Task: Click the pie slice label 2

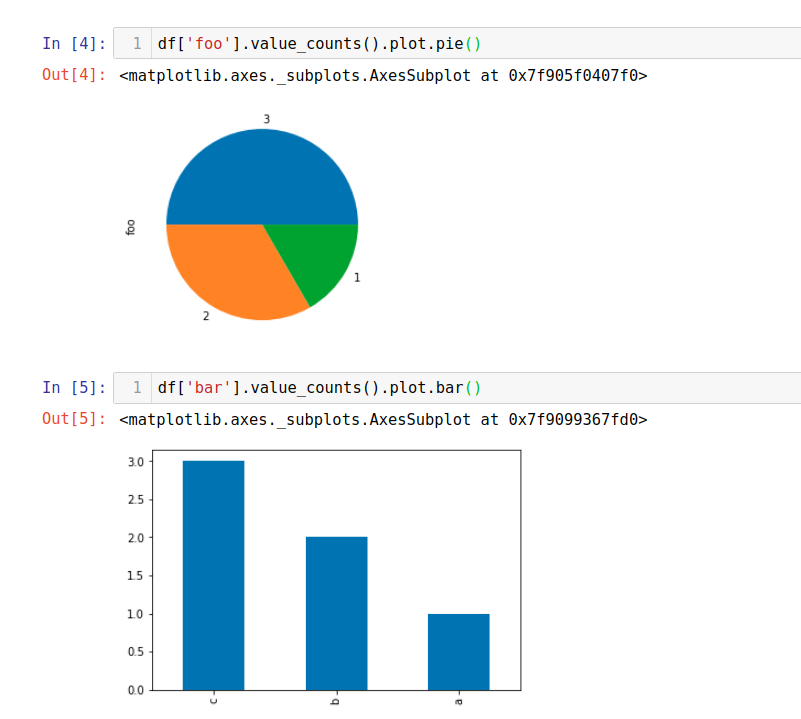Action: (205, 315)
